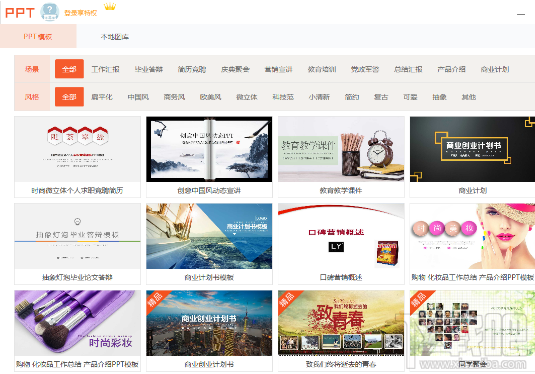Choose the 复古 style filter
Image resolution: width=535 pixels, height=374 pixels.
coord(381,97)
